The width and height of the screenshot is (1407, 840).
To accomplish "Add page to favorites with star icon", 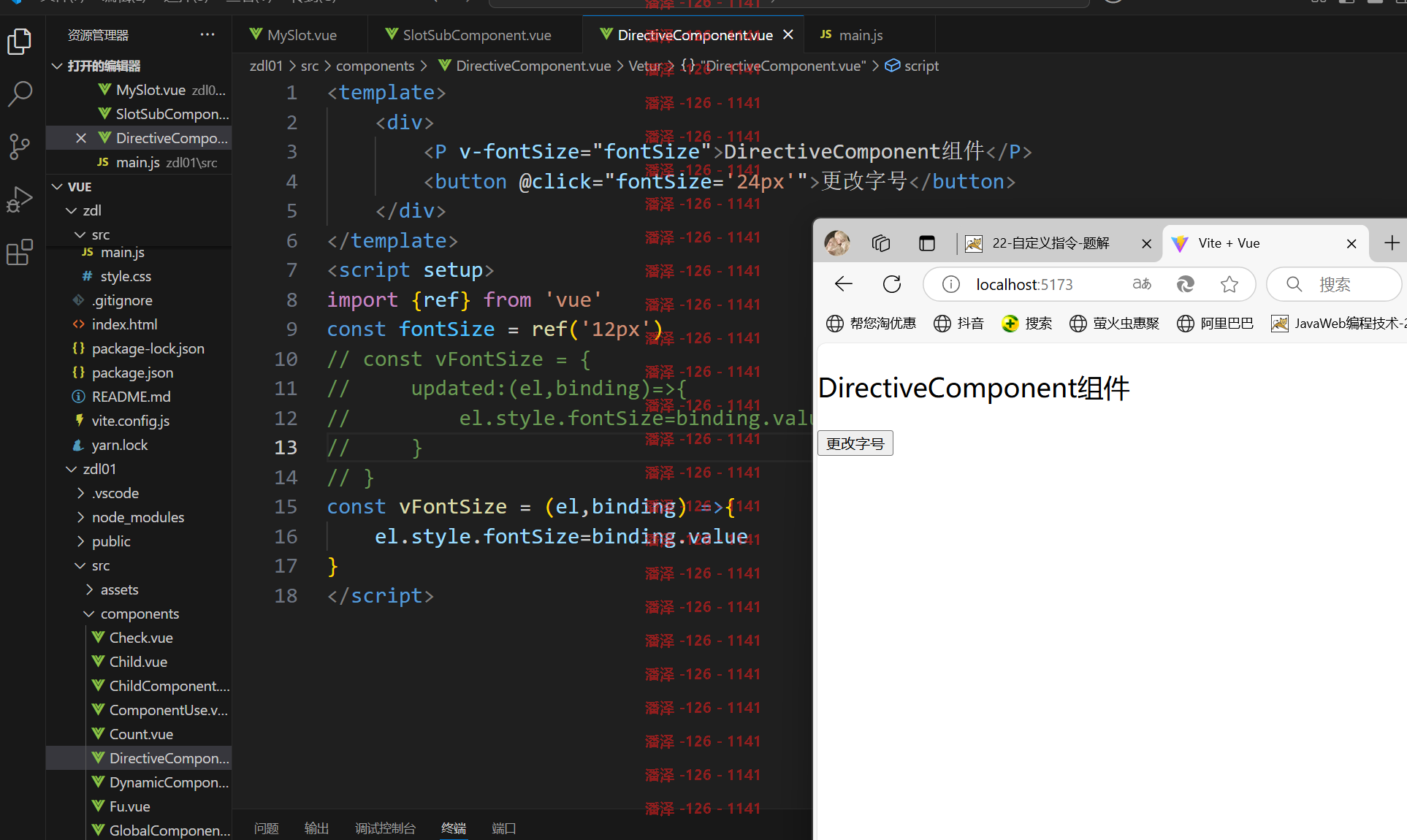I will [x=1229, y=284].
